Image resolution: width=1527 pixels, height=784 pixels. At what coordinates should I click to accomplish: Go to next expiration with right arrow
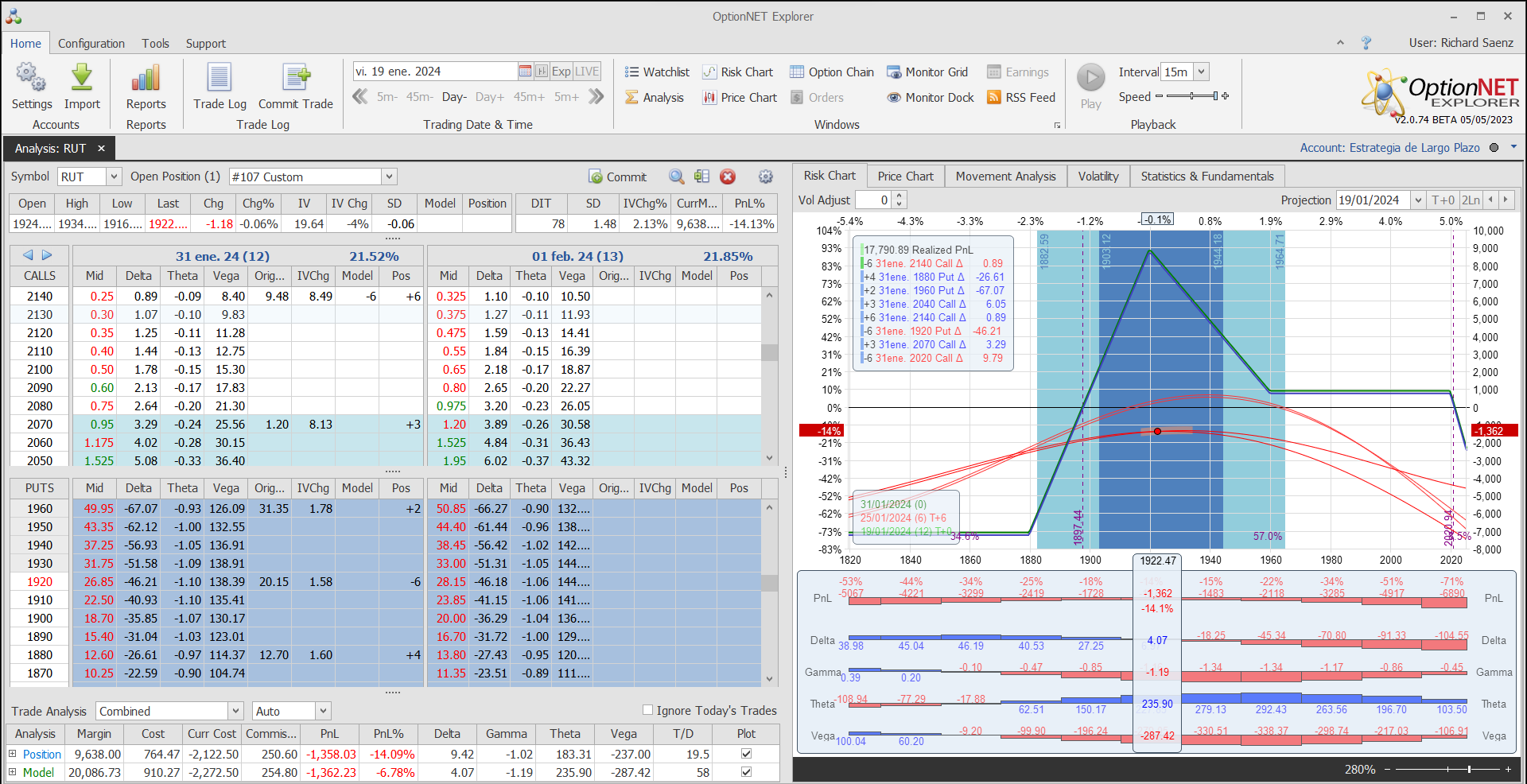coord(47,255)
